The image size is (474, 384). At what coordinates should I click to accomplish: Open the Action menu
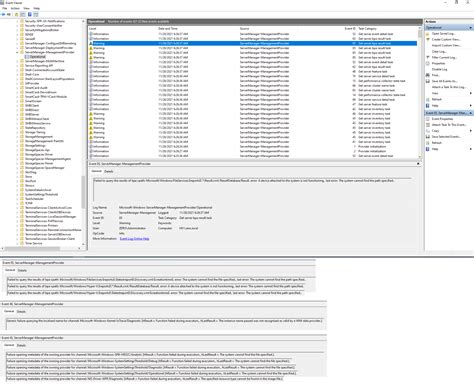pyautogui.click(x=15, y=8)
